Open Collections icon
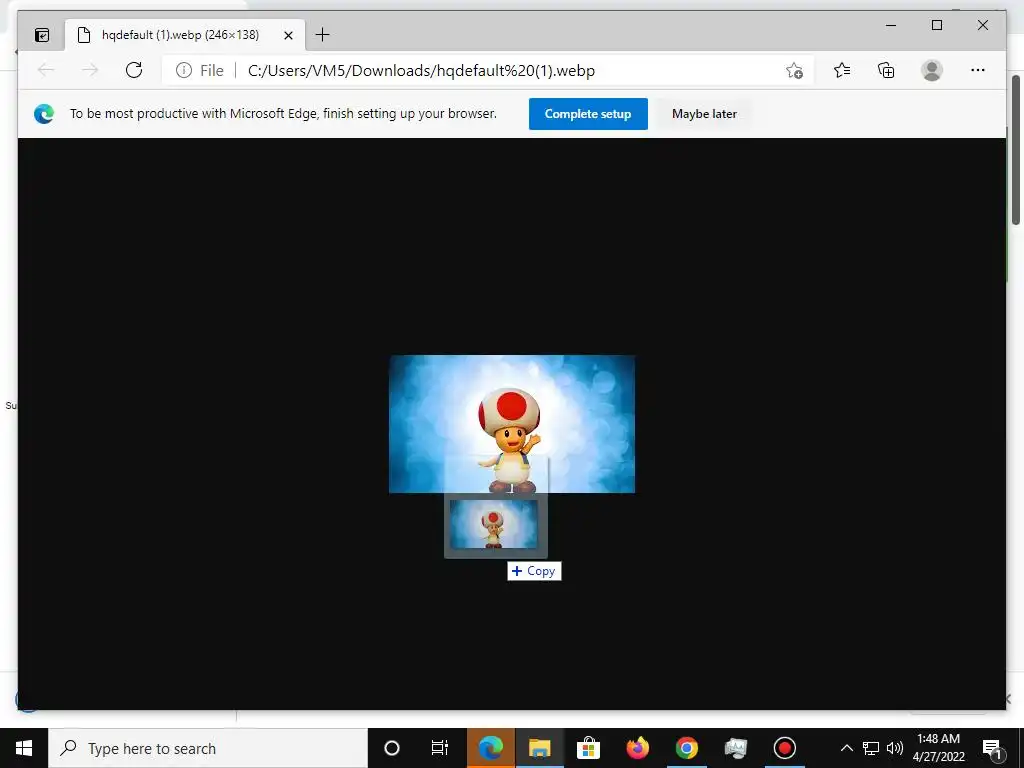The height and width of the screenshot is (768, 1024). (886, 70)
